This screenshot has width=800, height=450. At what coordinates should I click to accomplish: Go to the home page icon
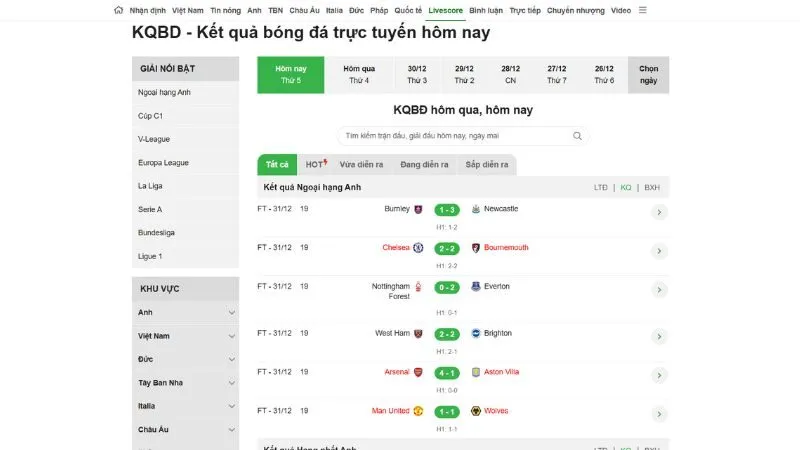[x=118, y=10]
